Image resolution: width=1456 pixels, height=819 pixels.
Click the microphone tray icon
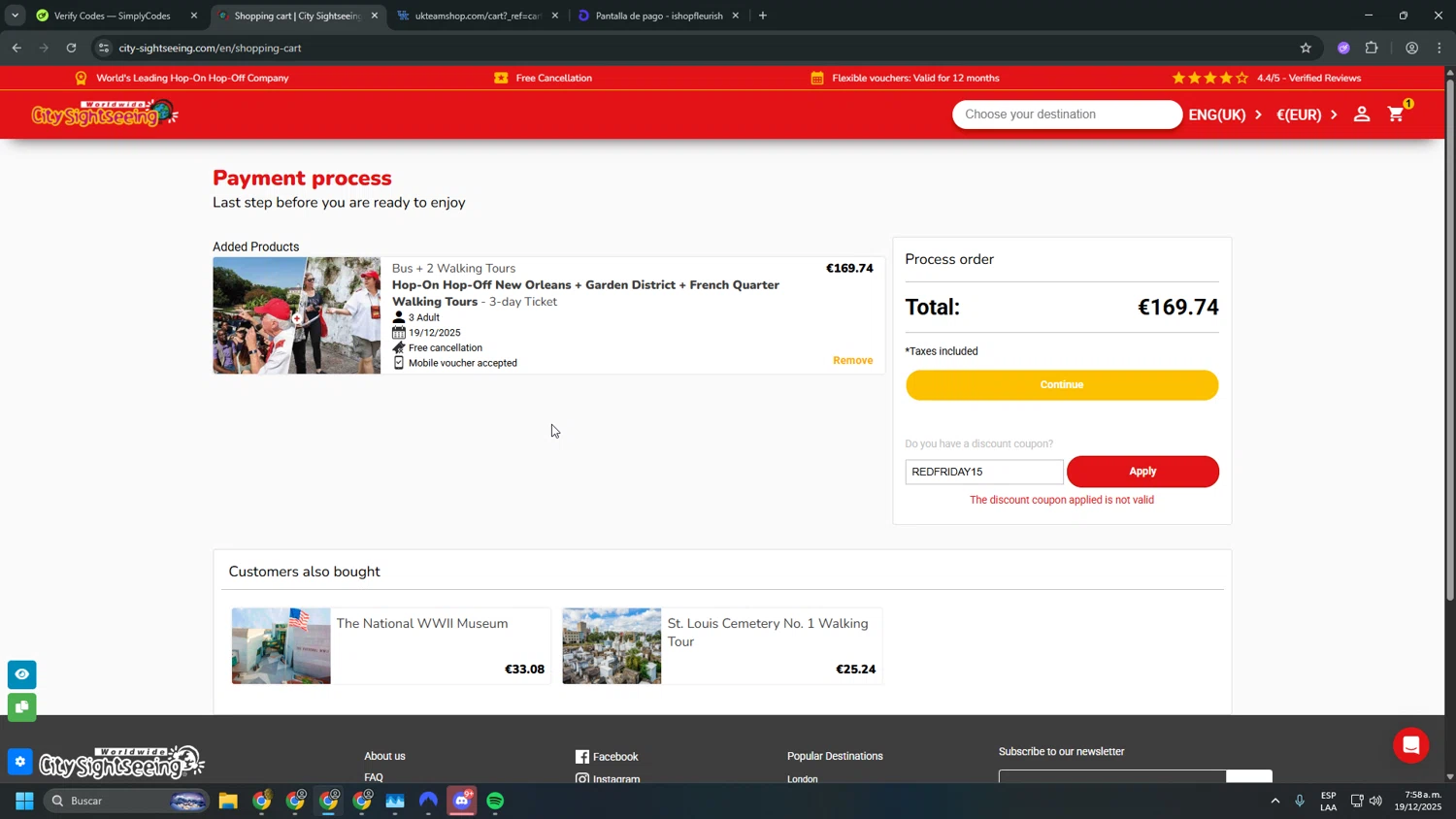1300,801
